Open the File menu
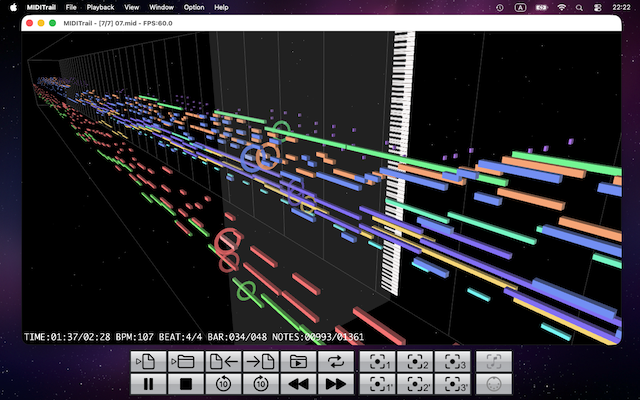 click(71, 7)
